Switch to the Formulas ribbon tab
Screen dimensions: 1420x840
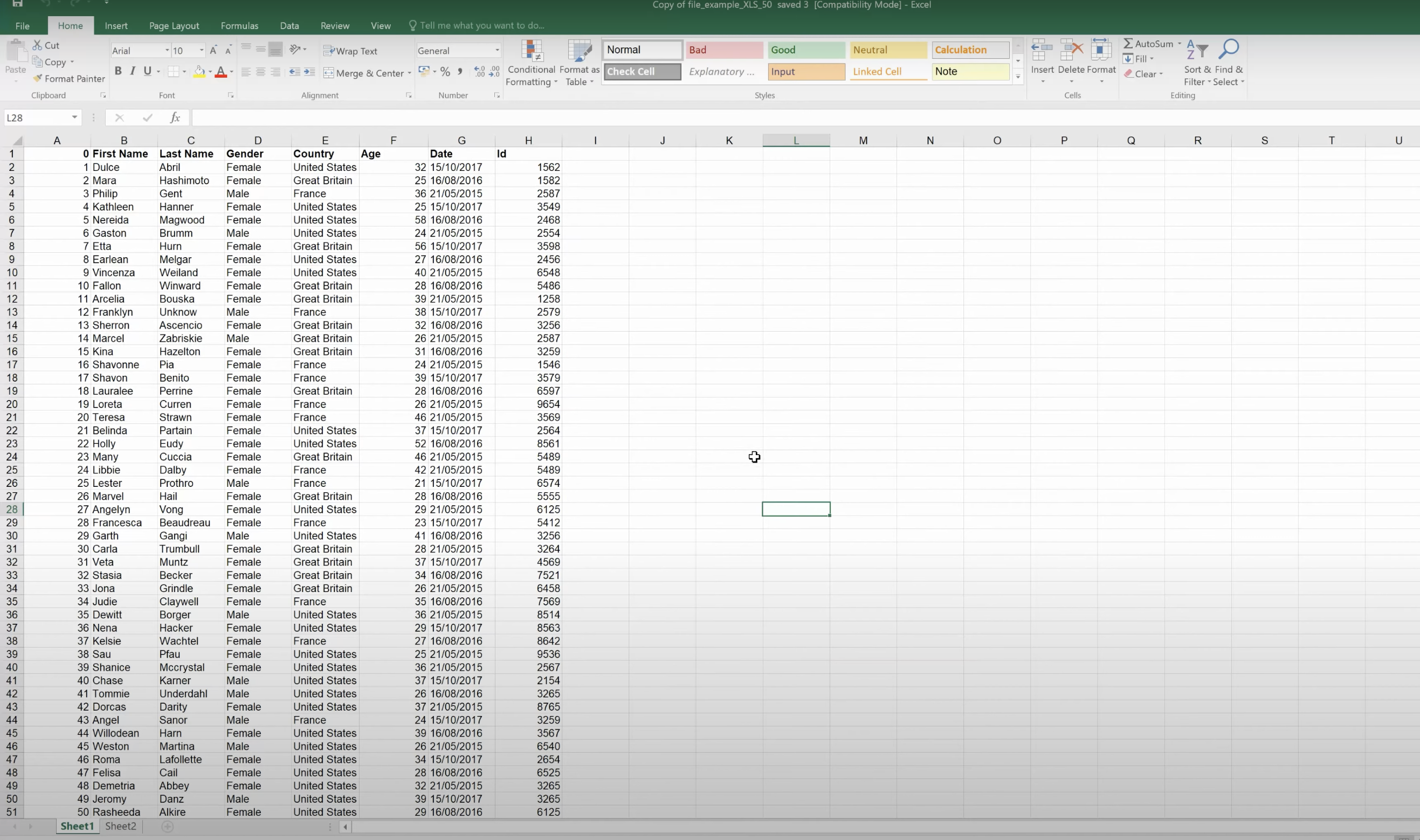pos(239,25)
